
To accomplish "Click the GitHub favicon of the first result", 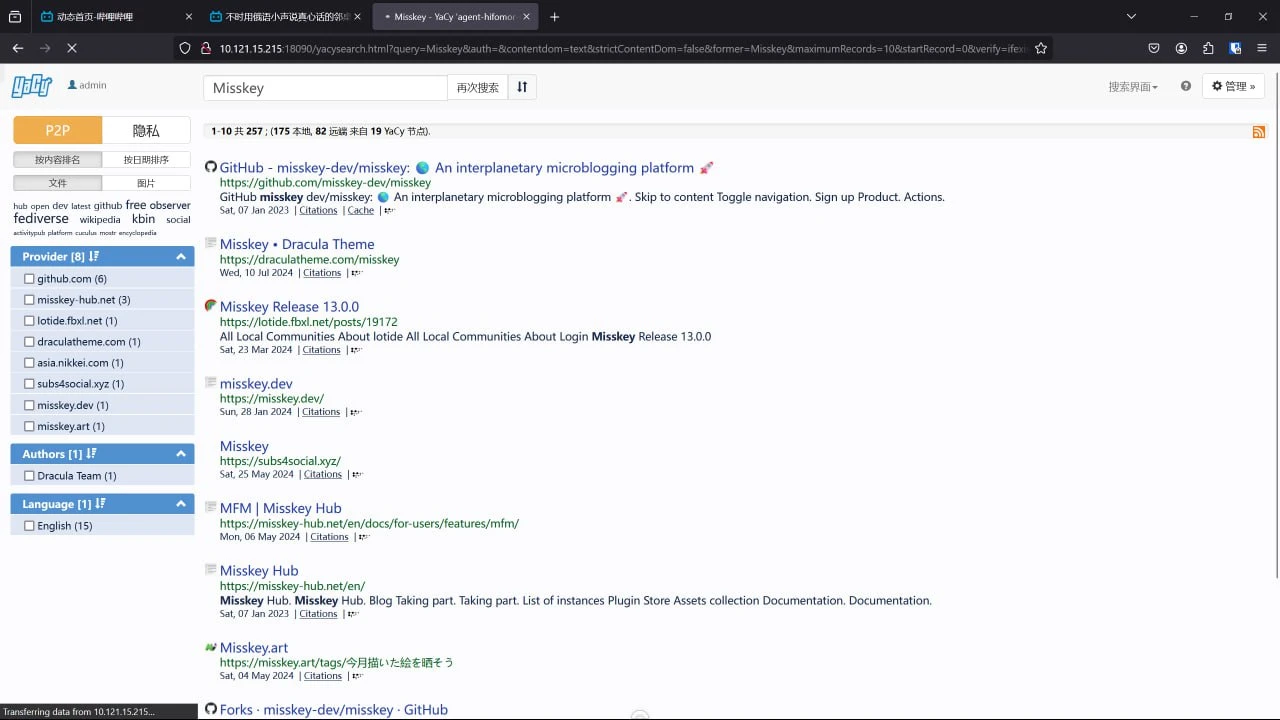I will click(x=211, y=168).
